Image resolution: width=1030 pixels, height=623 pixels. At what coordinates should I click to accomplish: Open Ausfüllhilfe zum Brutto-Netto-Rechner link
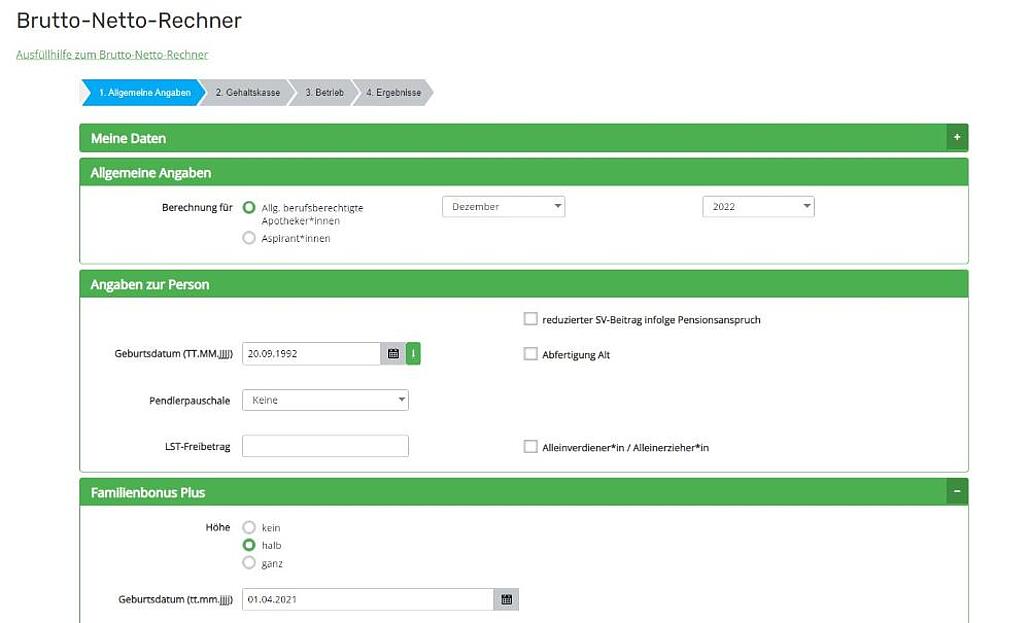(x=112, y=55)
